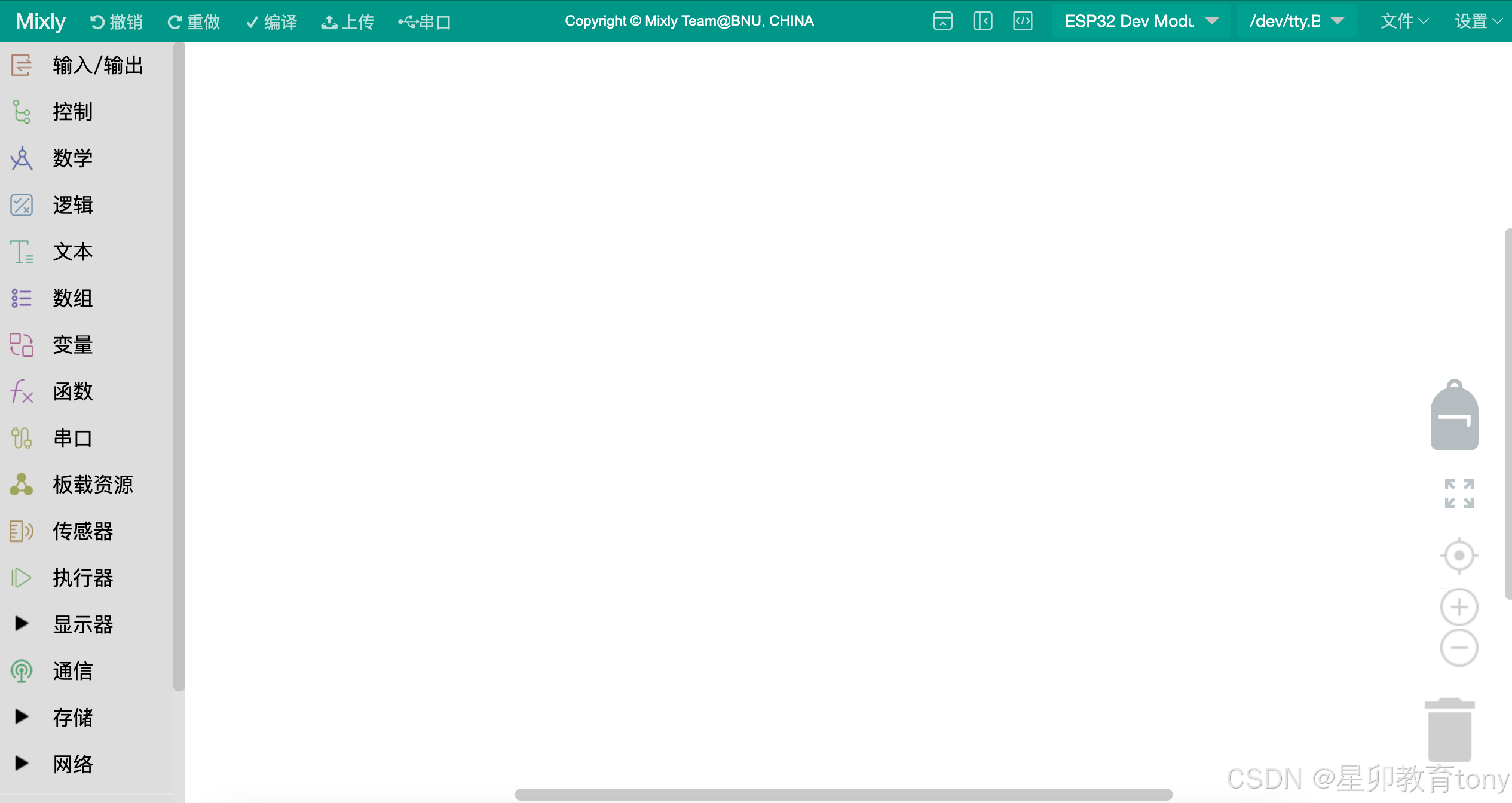Toggle the bottom panel layout icon
Screen dimensions: 1512x803
(942, 22)
